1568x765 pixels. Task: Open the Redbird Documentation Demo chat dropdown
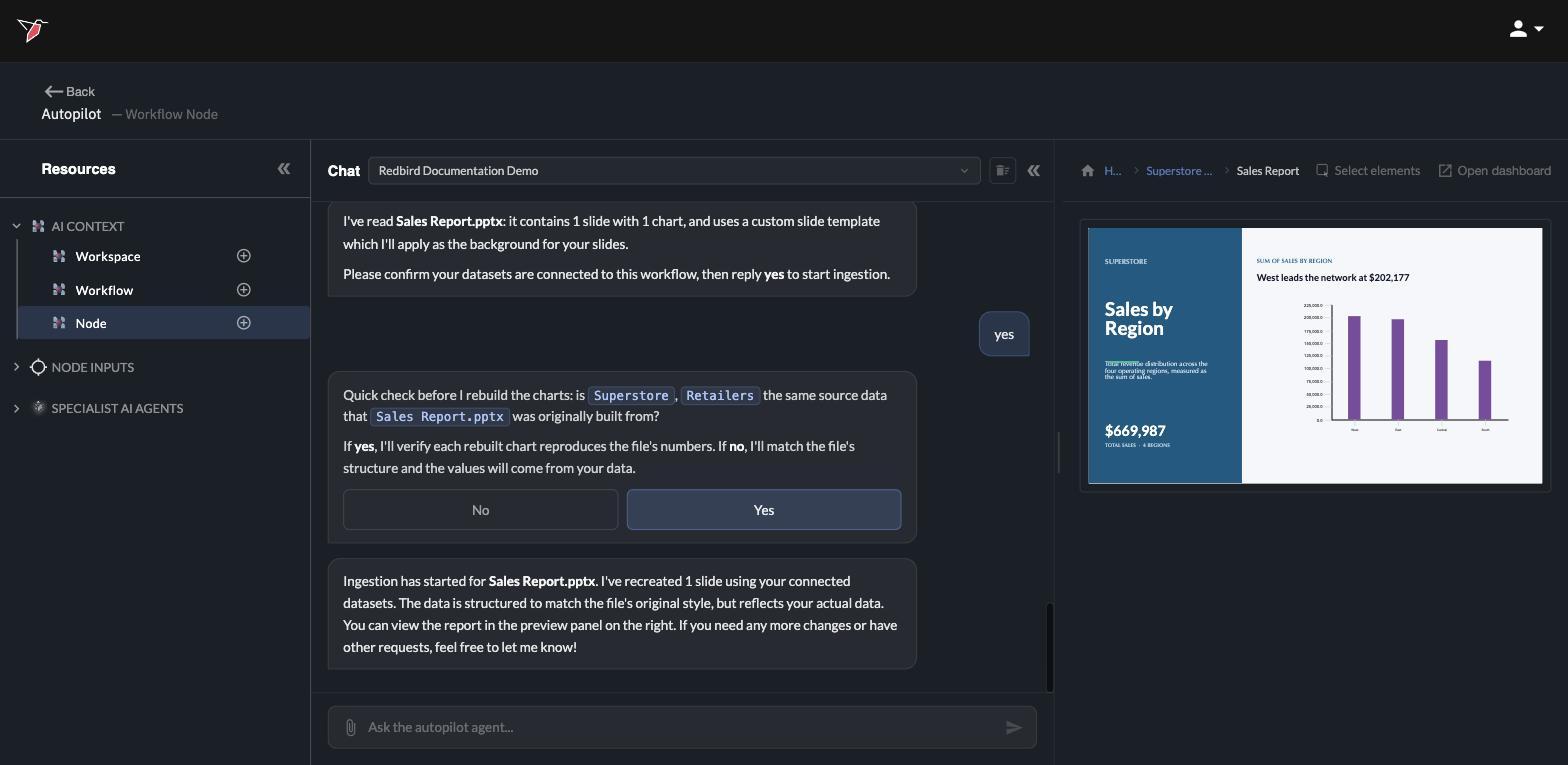[x=674, y=170]
